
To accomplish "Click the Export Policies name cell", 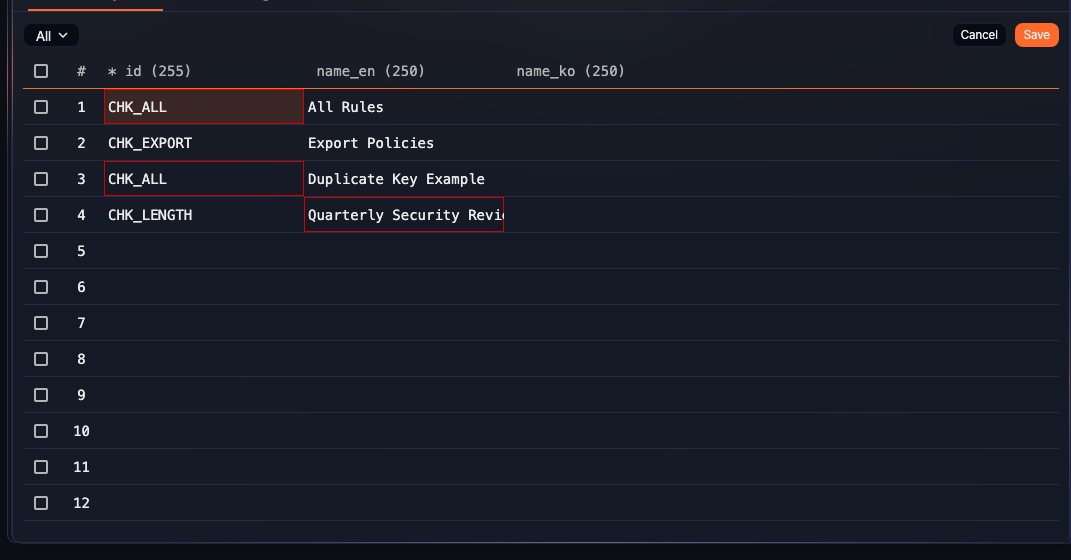I will 404,143.
